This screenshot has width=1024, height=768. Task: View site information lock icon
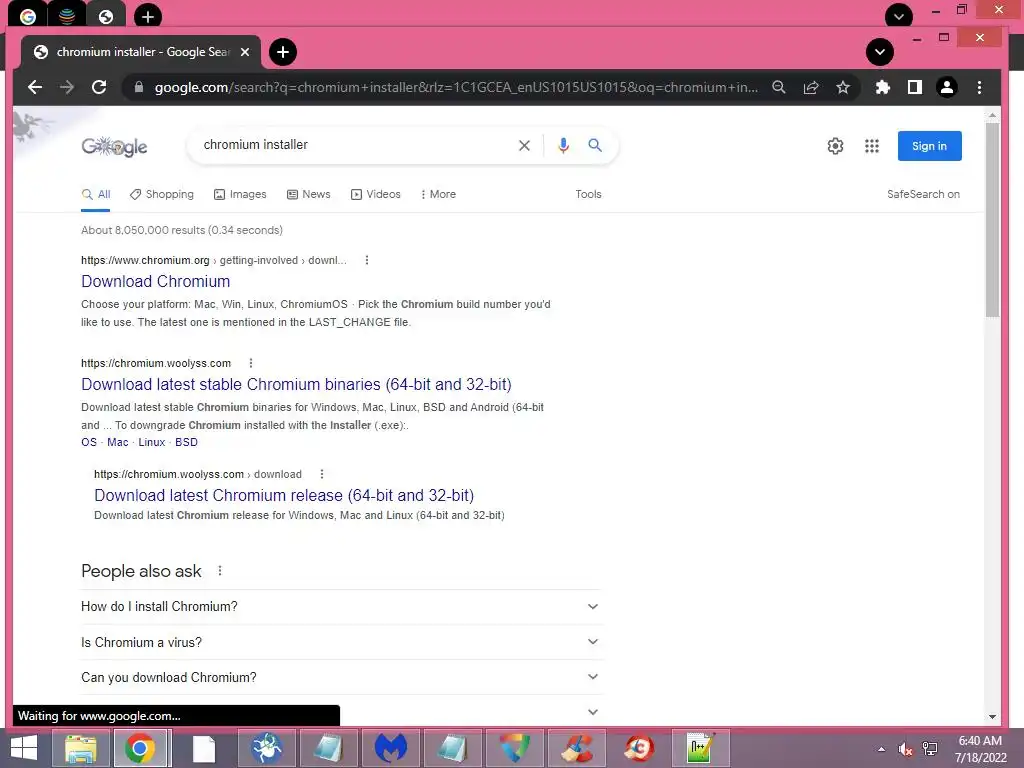(x=138, y=87)
